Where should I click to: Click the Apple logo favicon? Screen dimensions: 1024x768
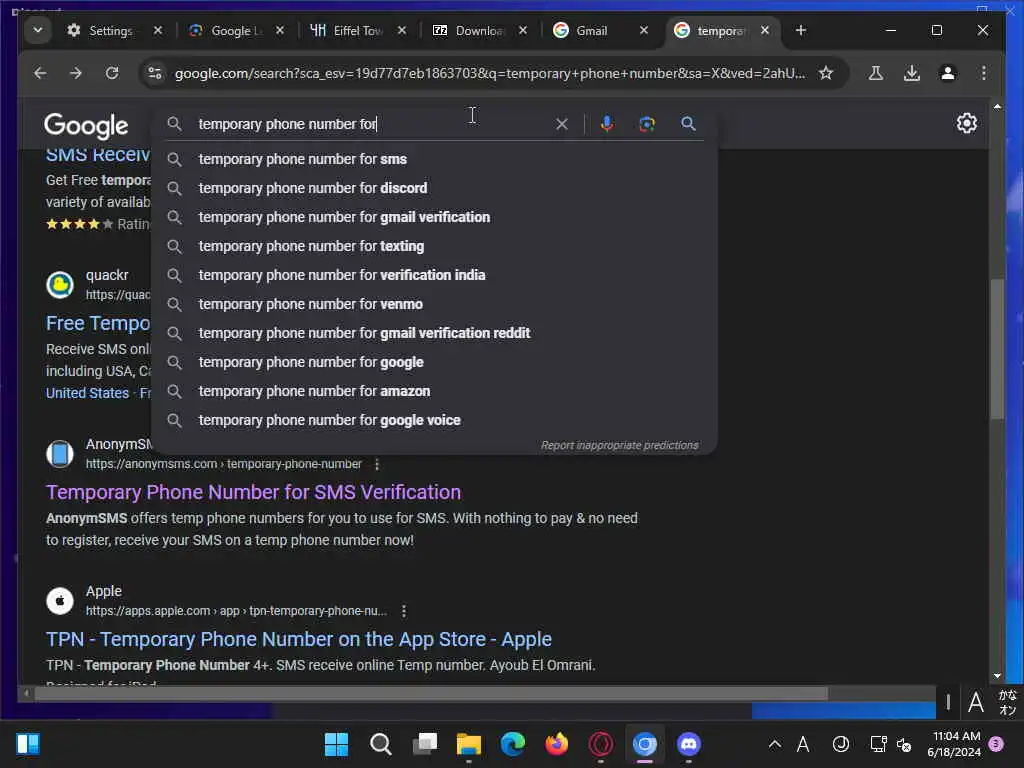[x=60, y=601]
